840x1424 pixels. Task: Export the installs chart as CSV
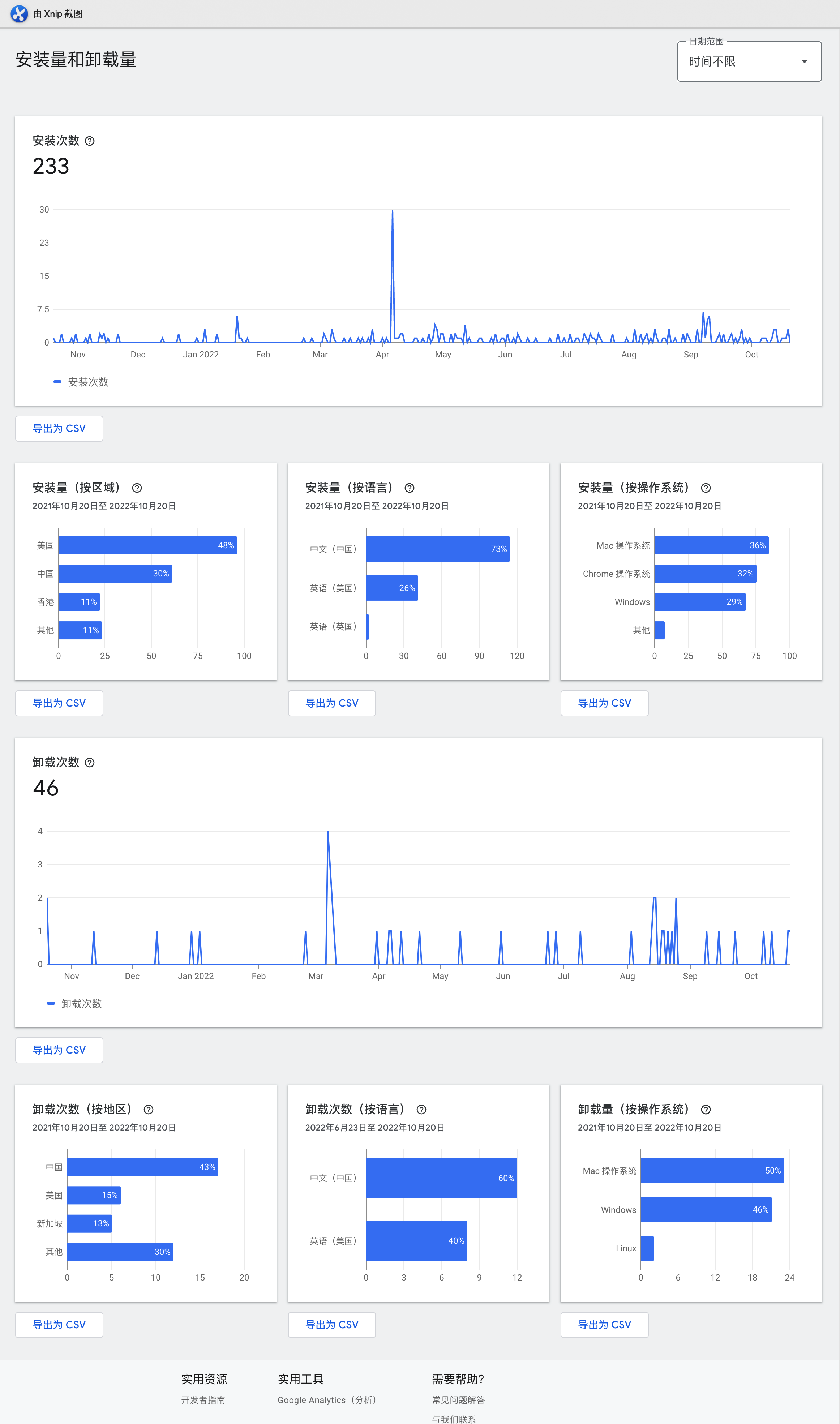pyautogui.click(x=59, y=428)
